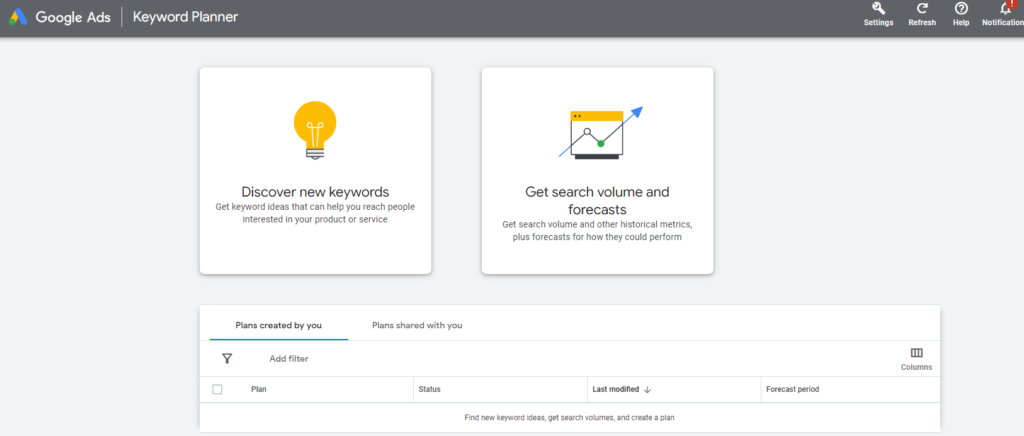Click the Refresh icon
The width and height of the screenshot is (1024, 436).
click(x=922, y=8)
